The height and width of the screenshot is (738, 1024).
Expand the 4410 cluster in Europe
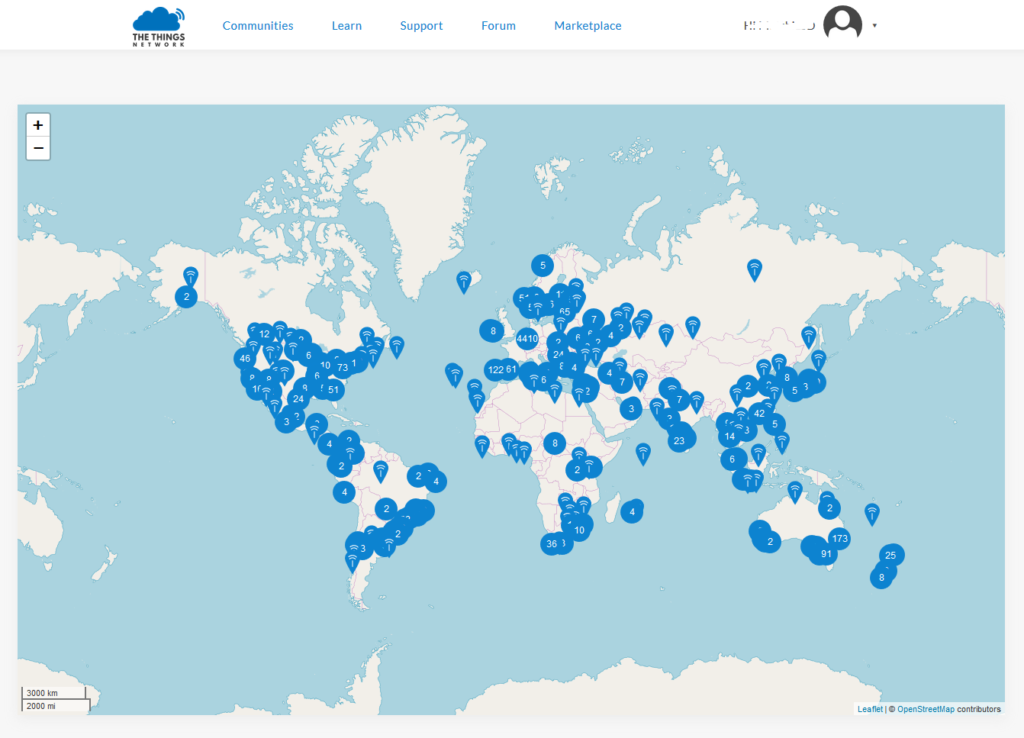click(x=527, y=337)
